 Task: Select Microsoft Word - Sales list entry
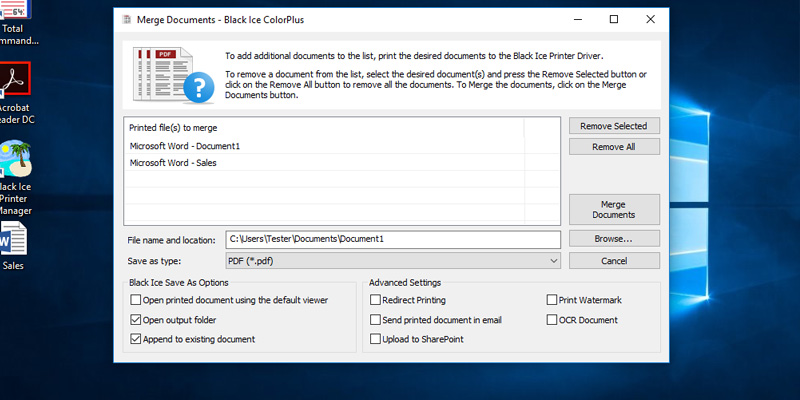[x=173, y=163]
